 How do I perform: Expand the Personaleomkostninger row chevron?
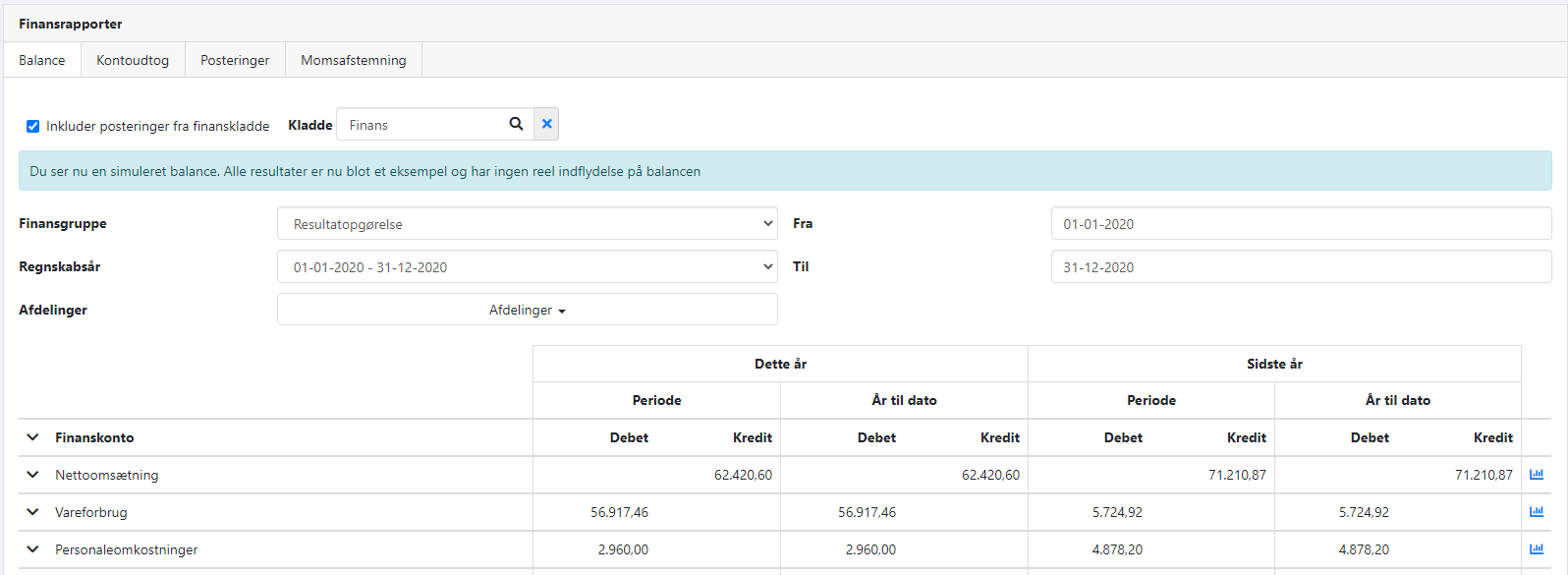click(x=32, y=549)
